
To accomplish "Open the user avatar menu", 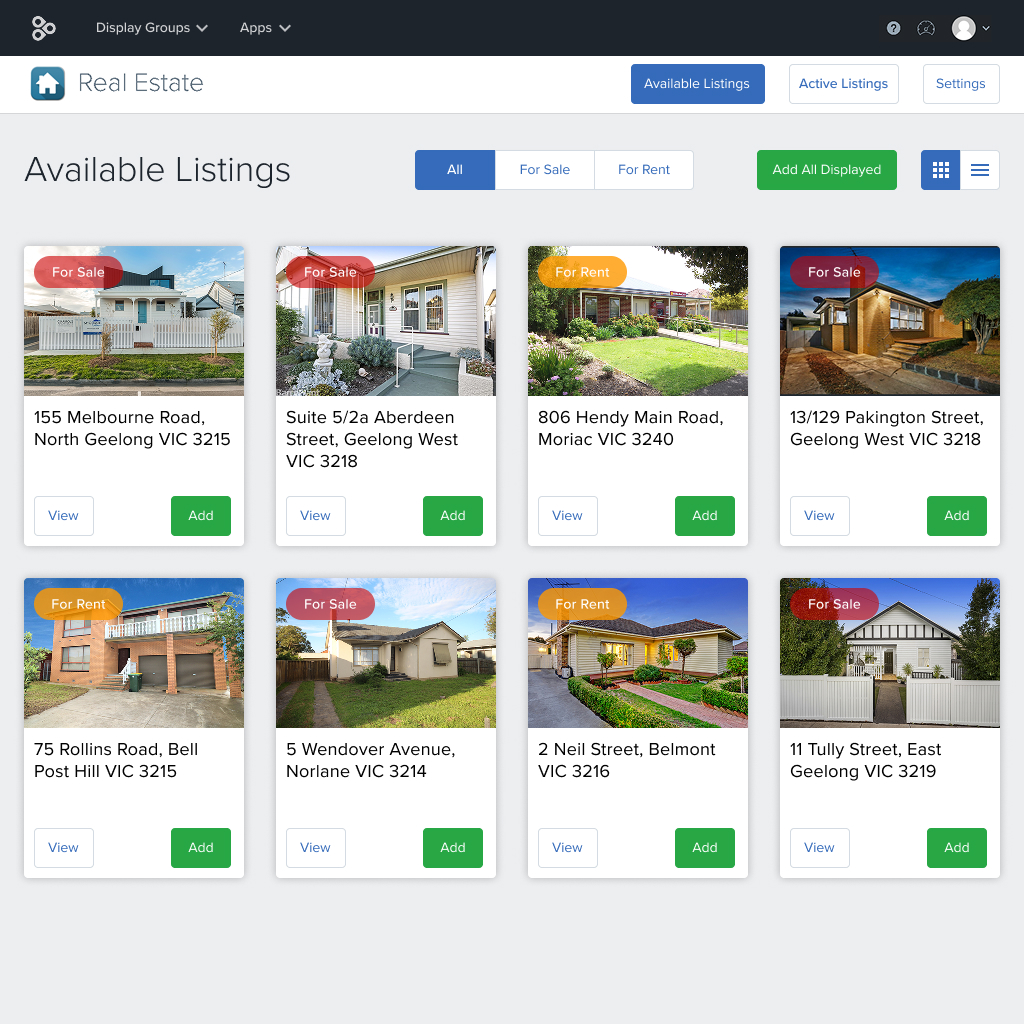I will click(964, 28).
